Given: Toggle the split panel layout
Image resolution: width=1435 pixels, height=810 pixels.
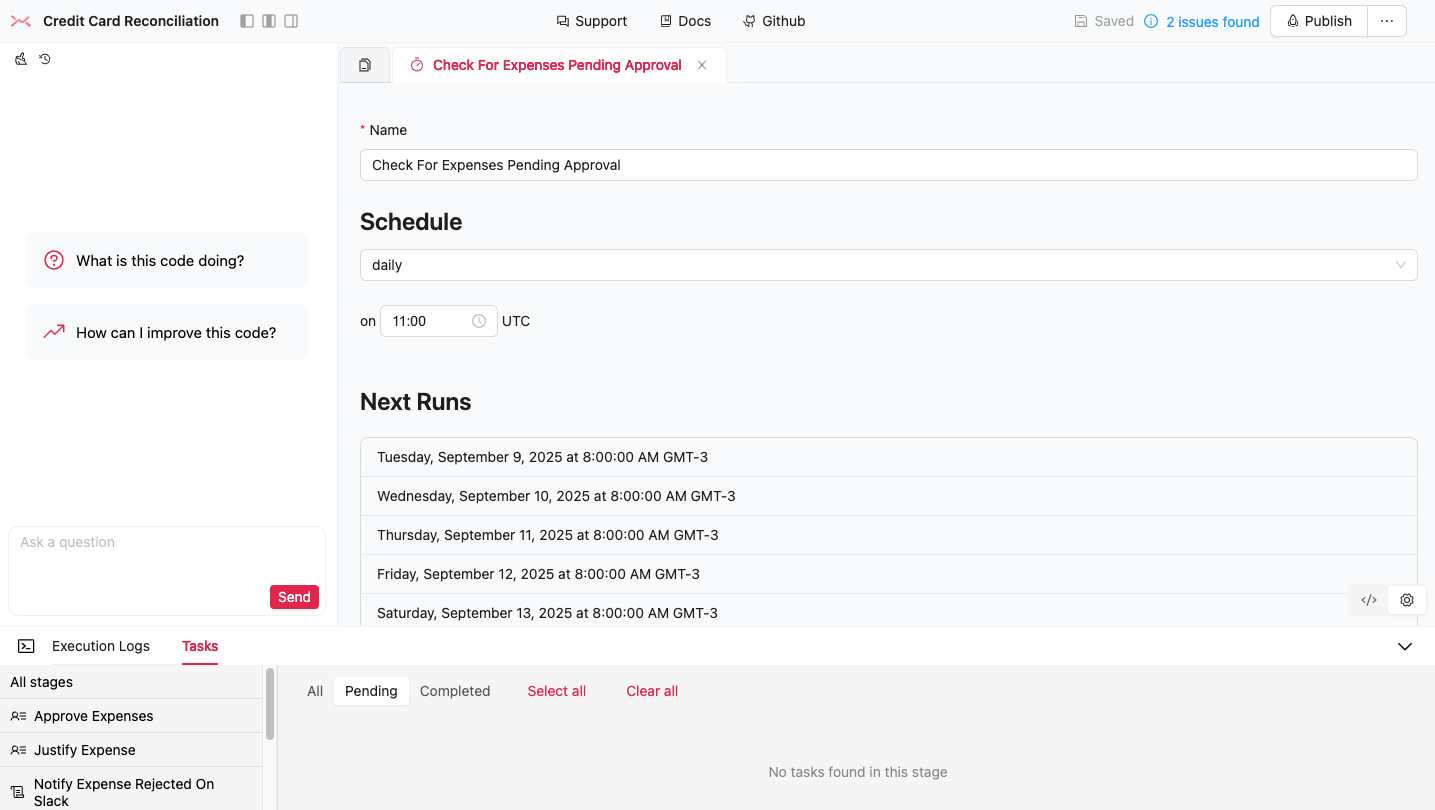Looking at the screenshot, I should click(269, 21).
